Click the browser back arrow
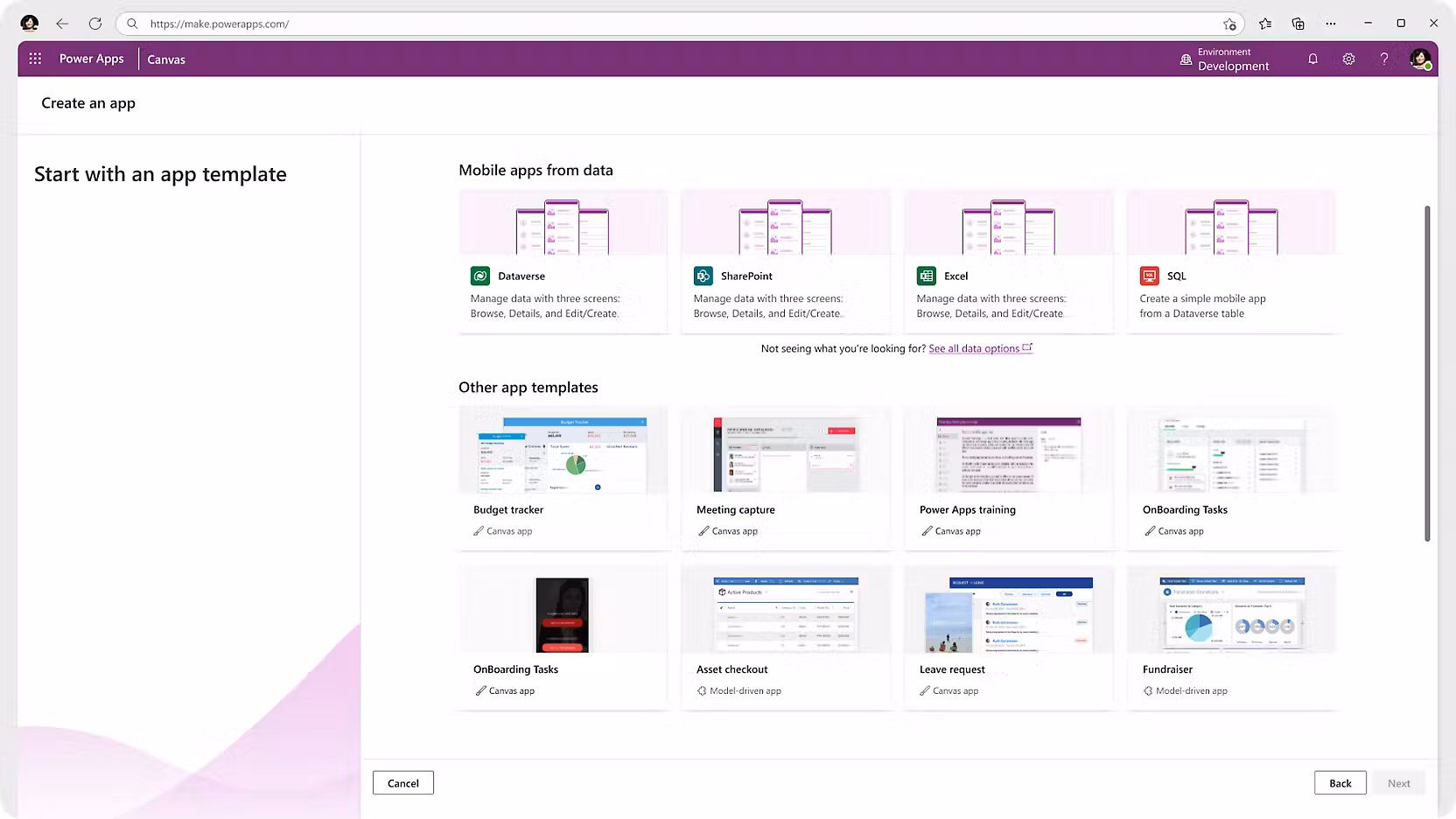 point(62,24)
